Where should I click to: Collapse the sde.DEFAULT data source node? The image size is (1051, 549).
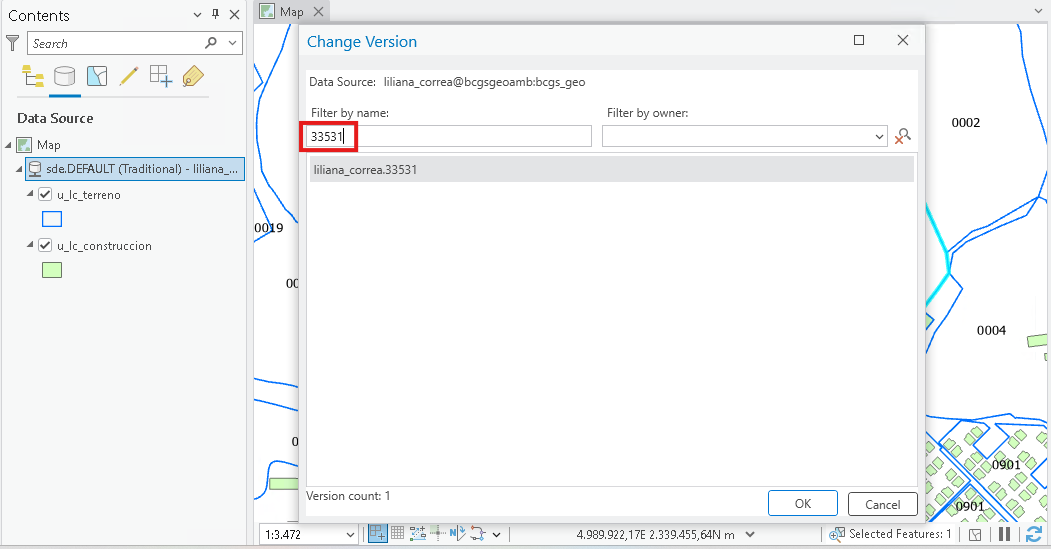click(x=19, y=169)
